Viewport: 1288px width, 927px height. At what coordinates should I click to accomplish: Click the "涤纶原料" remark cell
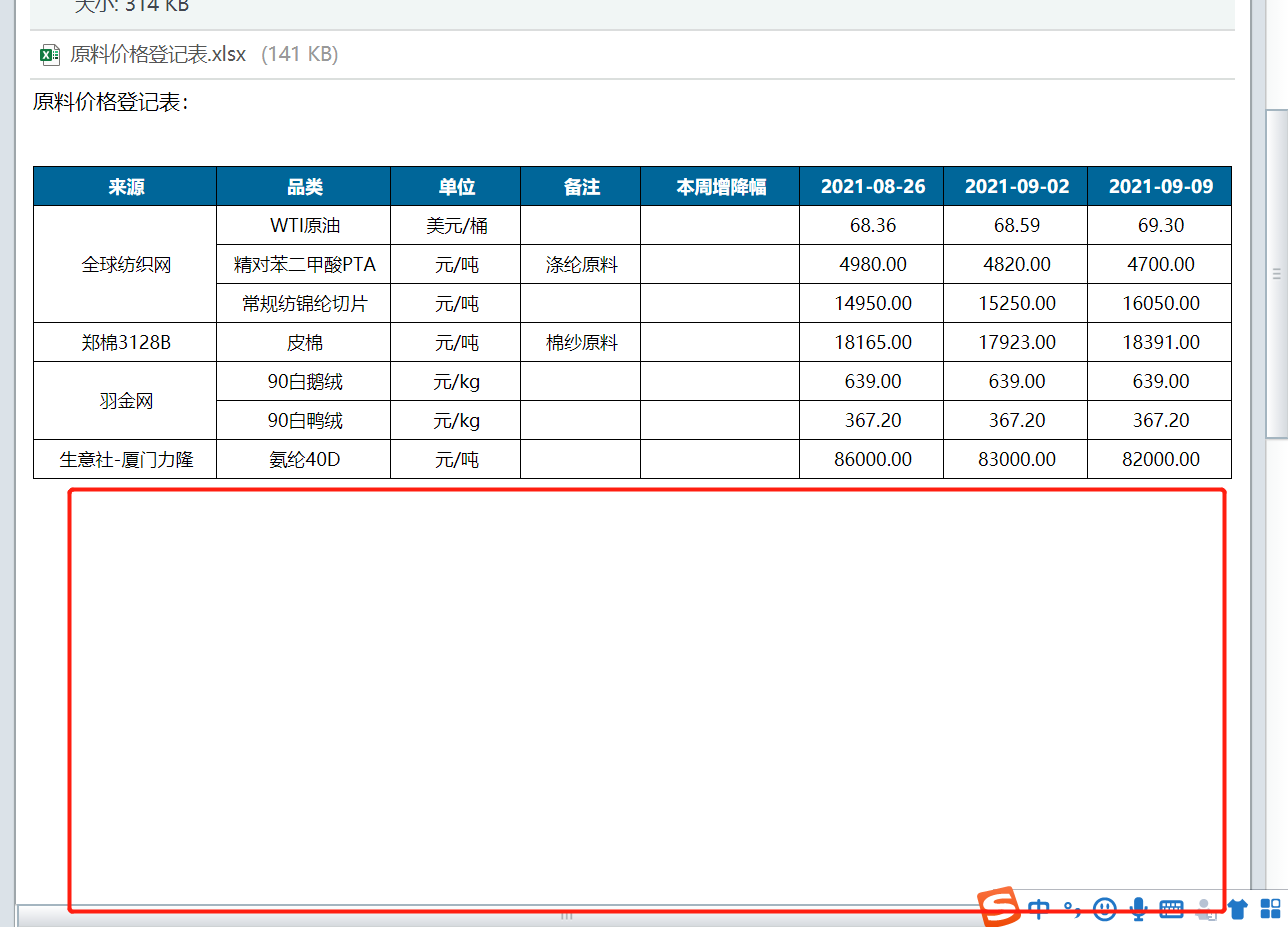581,265
